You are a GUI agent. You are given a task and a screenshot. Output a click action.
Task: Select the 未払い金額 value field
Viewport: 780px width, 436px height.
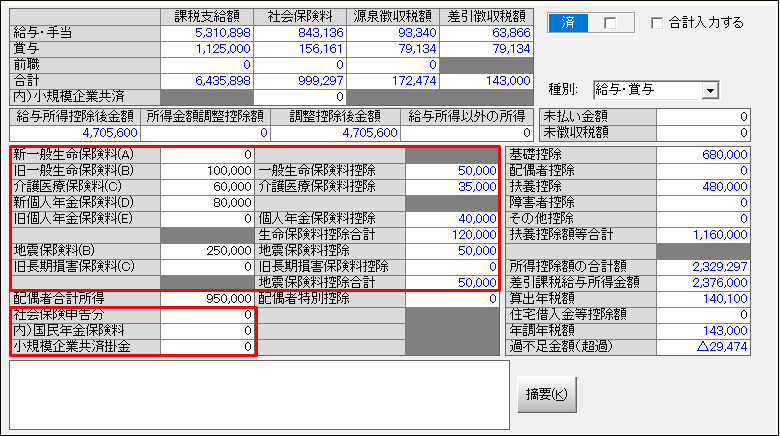pyautogui.click(x=703, y=116)
